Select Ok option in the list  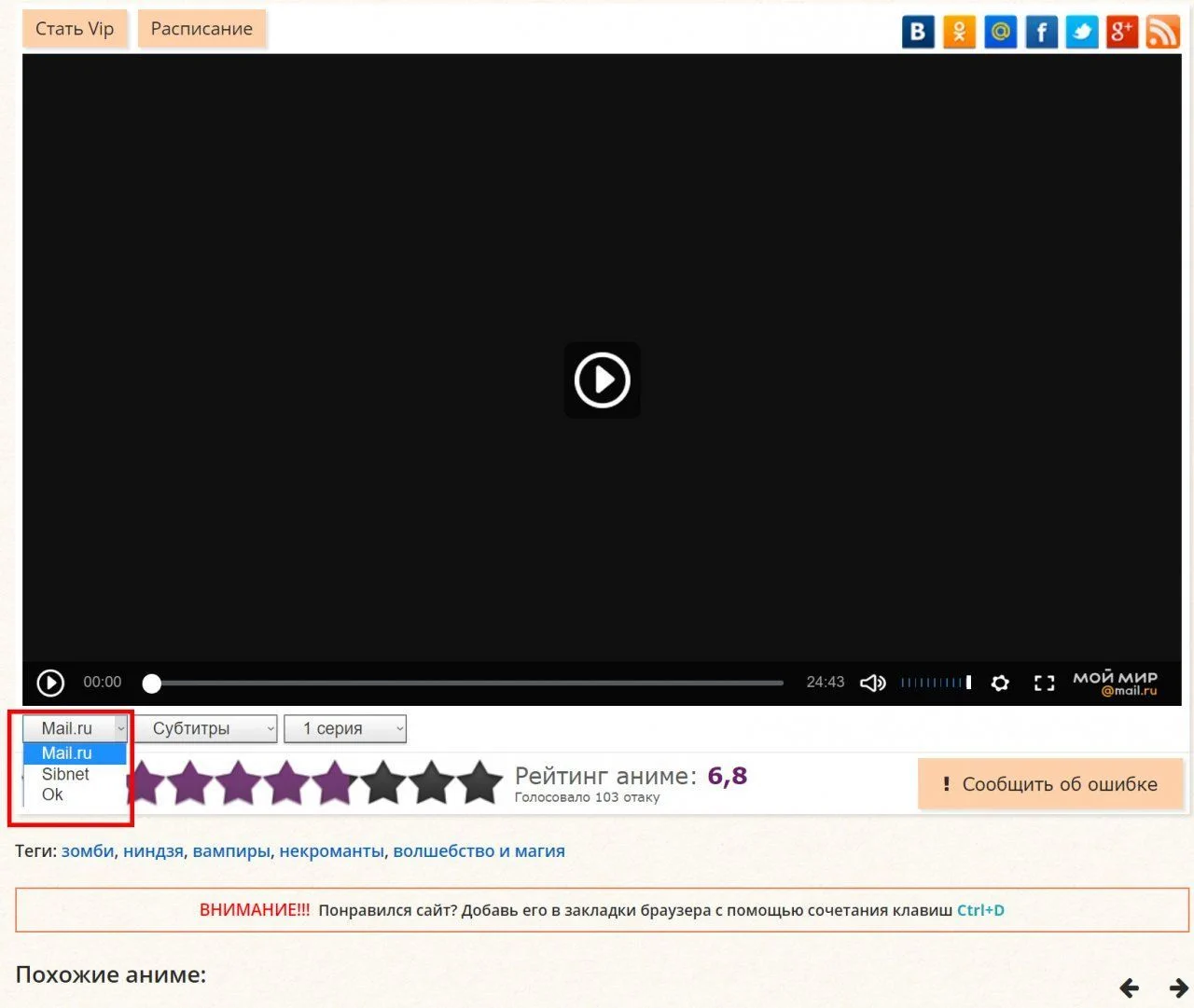(x=75, y=794)
